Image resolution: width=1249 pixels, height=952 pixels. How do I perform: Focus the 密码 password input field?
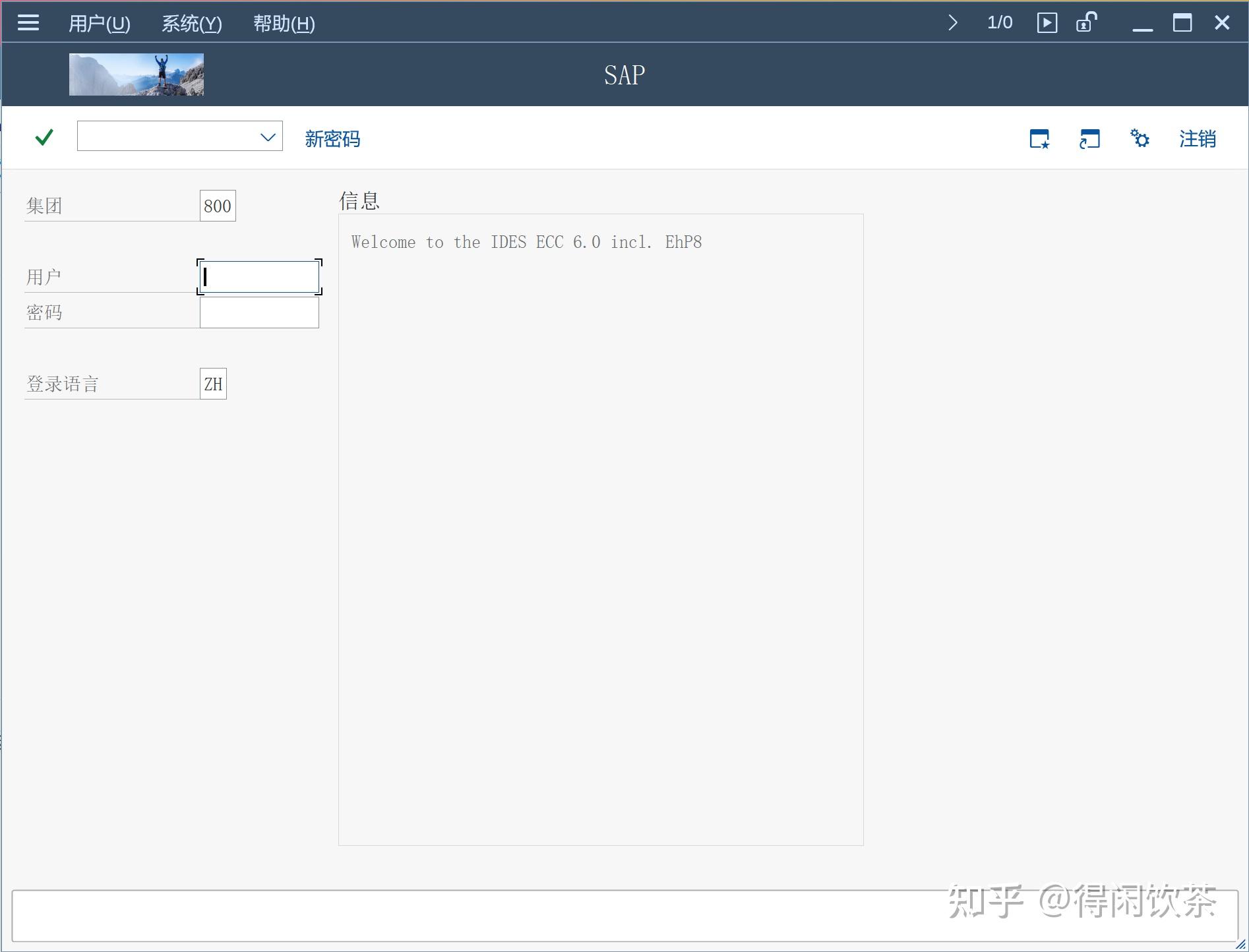[259, 312]
